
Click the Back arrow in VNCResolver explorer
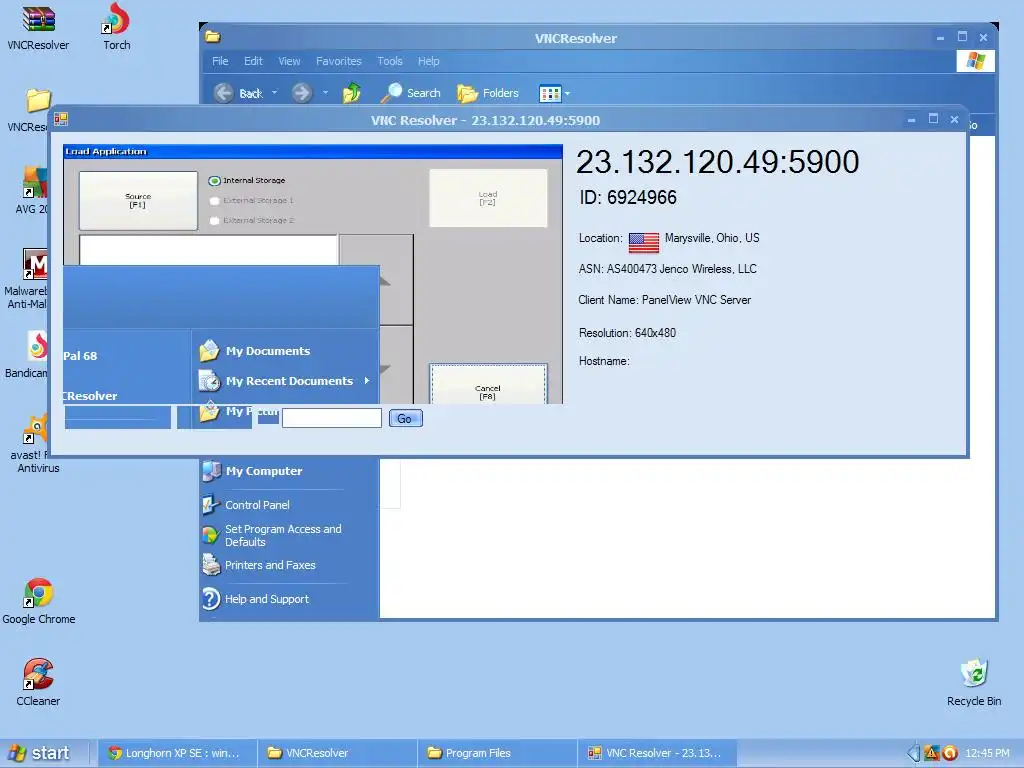coord(224,93)
